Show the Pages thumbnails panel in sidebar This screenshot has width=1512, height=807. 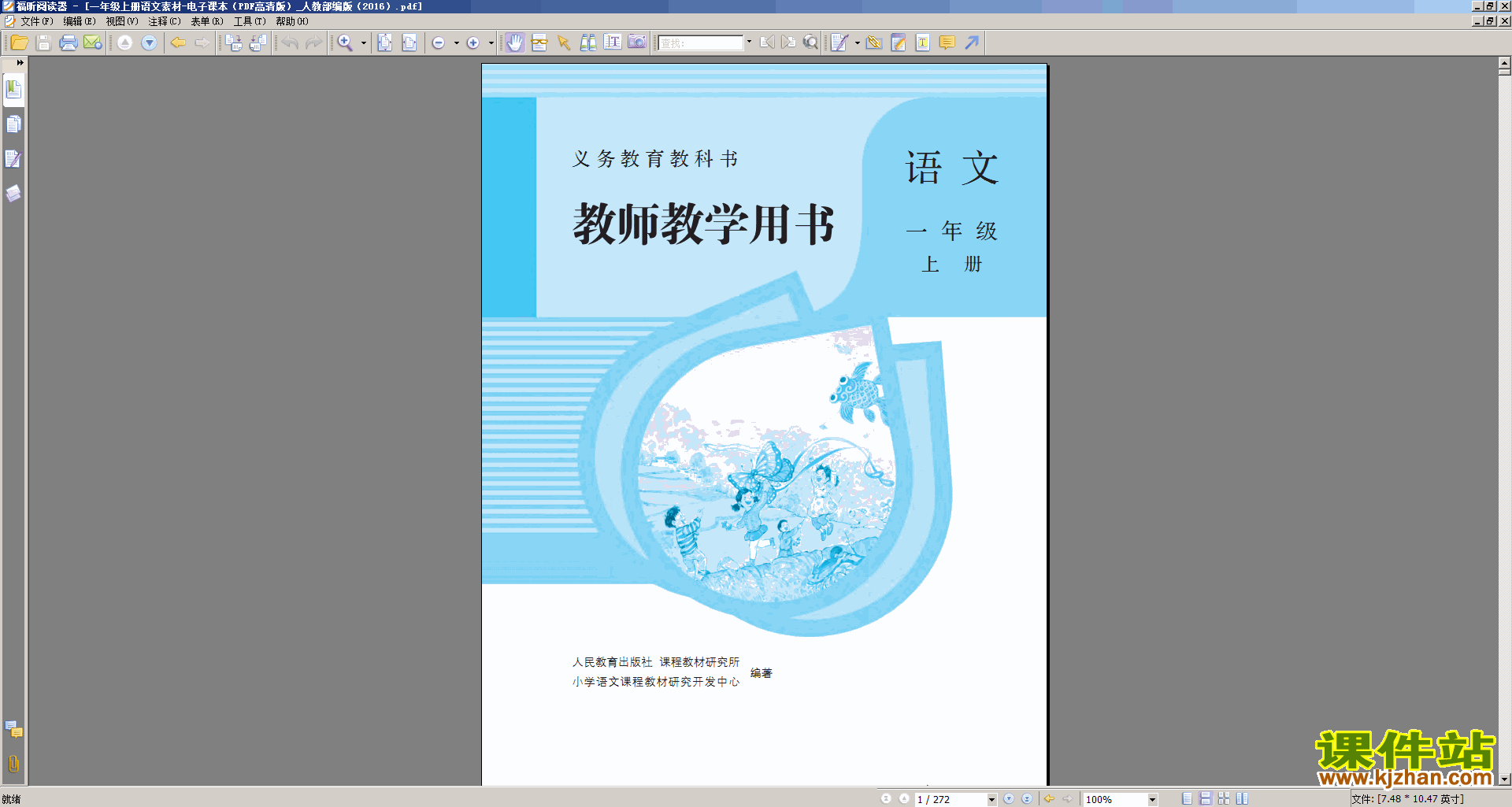(x=13, y=124)
